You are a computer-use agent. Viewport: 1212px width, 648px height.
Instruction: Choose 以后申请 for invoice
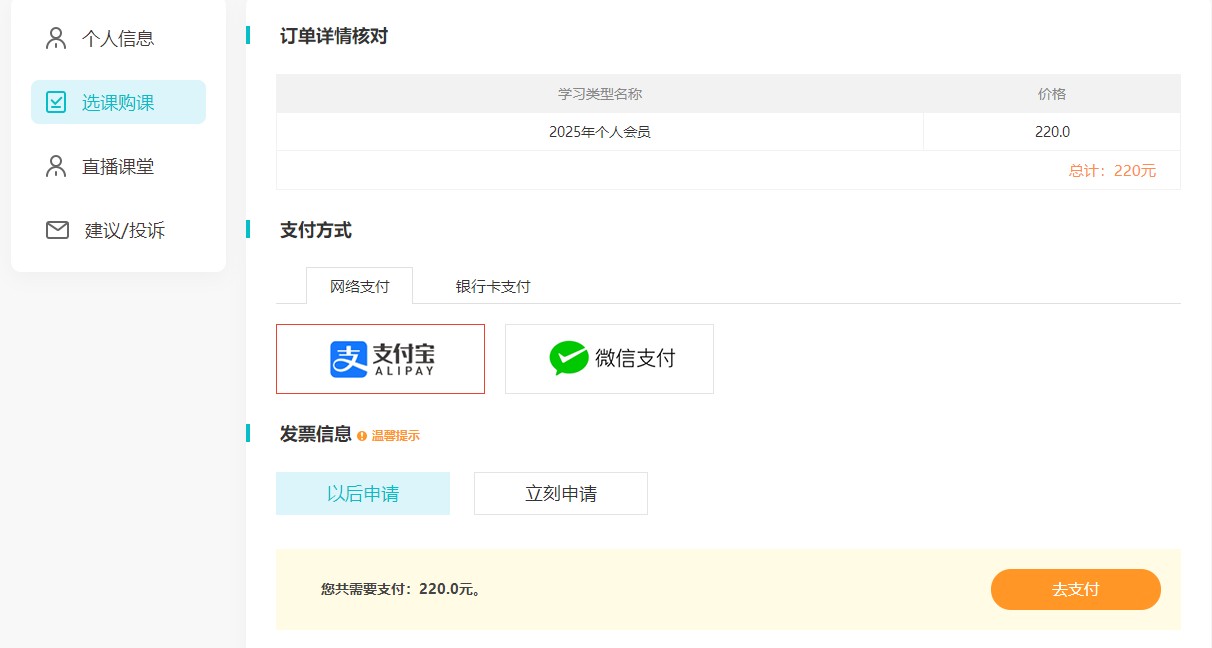pyautogui.click(x=362, y=493)
